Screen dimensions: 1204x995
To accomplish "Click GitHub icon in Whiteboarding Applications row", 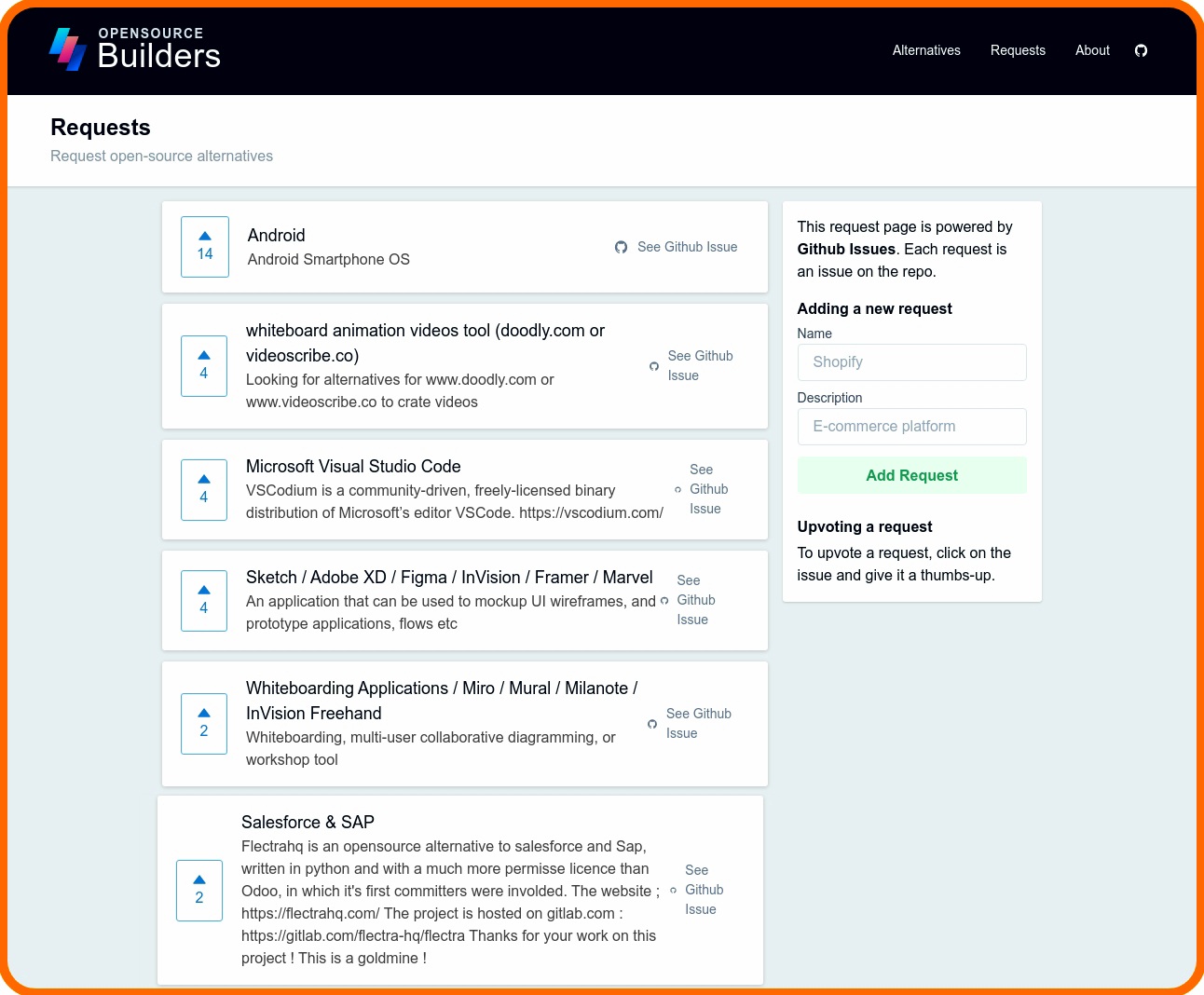I will point(652,724).
